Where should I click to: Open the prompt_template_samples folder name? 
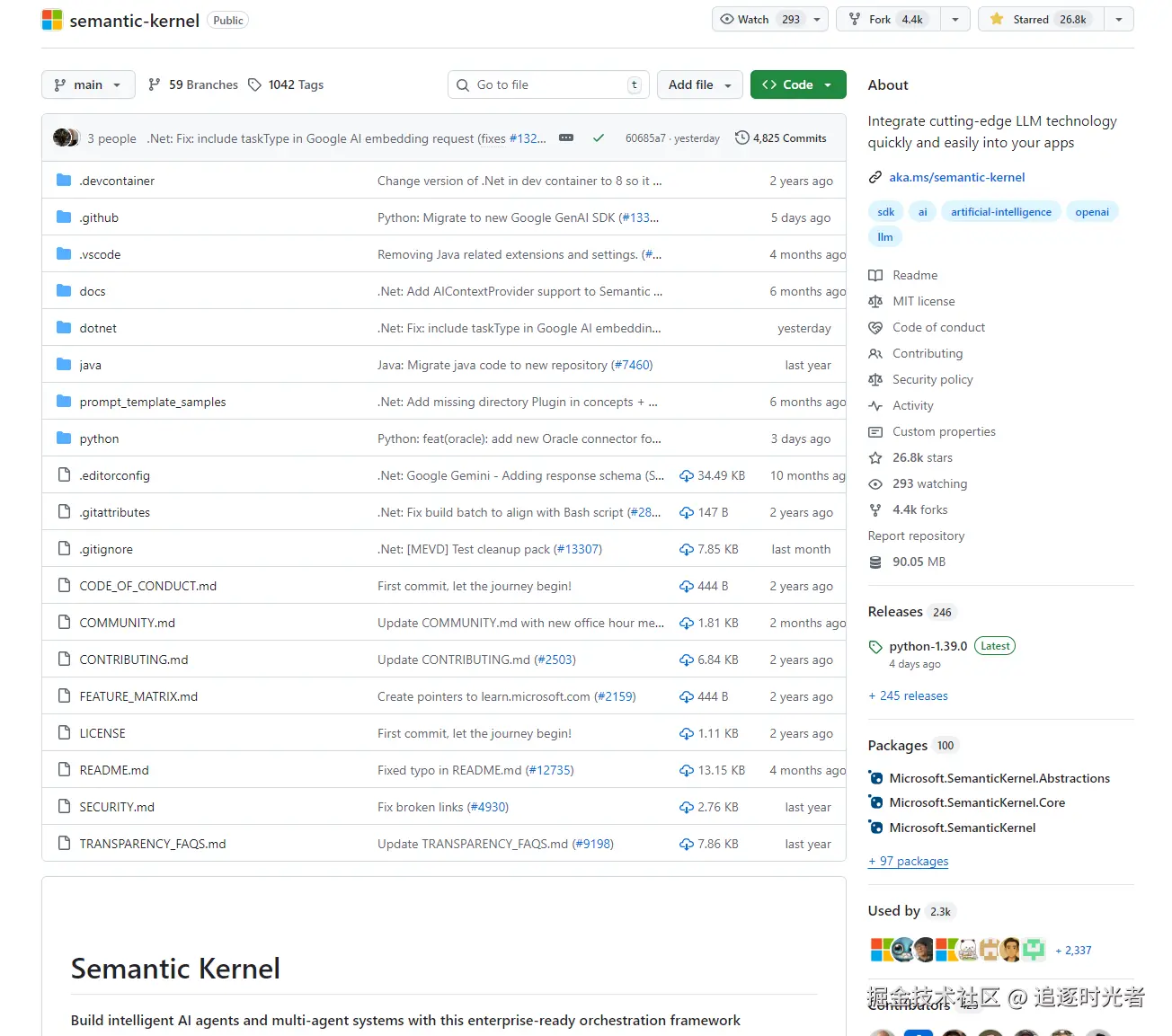click(153, 402)
